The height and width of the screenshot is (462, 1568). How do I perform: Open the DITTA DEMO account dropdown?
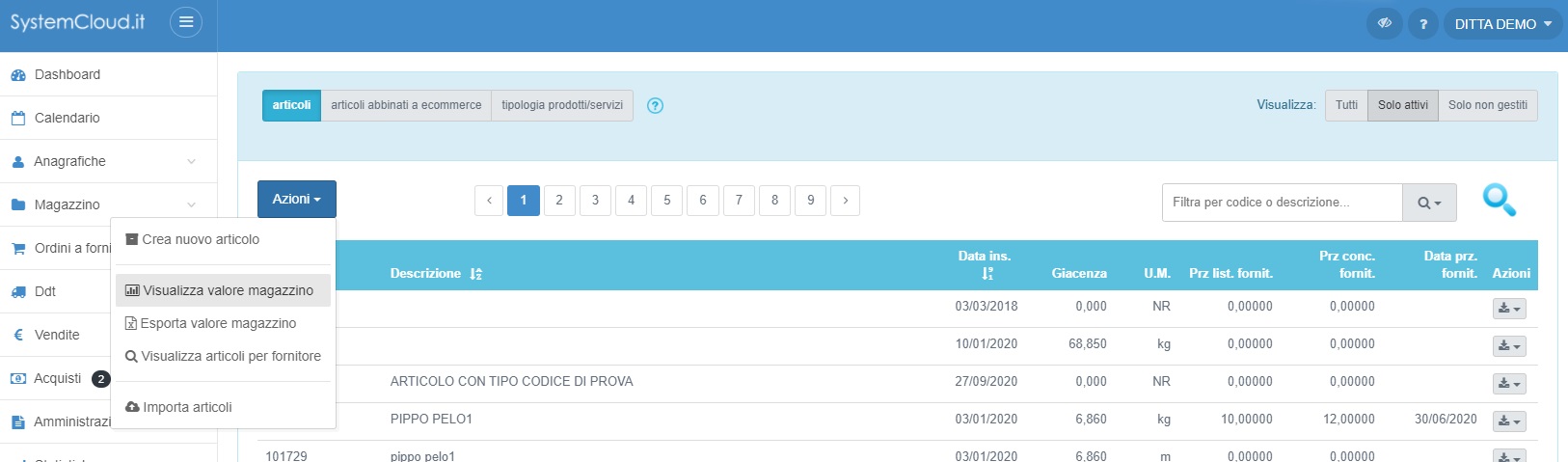pyautogui.click(x=1502, y=24)
